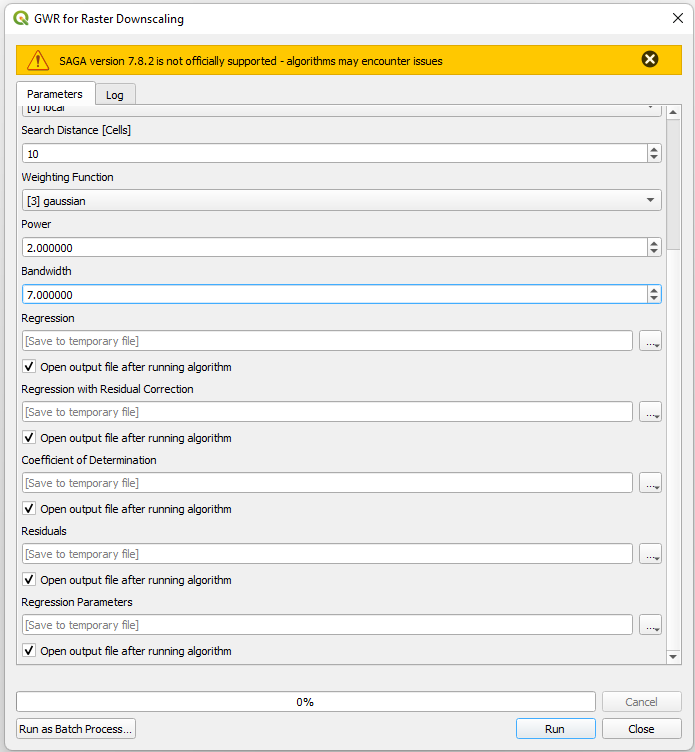The height and width of the screenshot is (752, 695).
Task: Disable open output for Coefficient of Determination
Action: tap(29, 509)
